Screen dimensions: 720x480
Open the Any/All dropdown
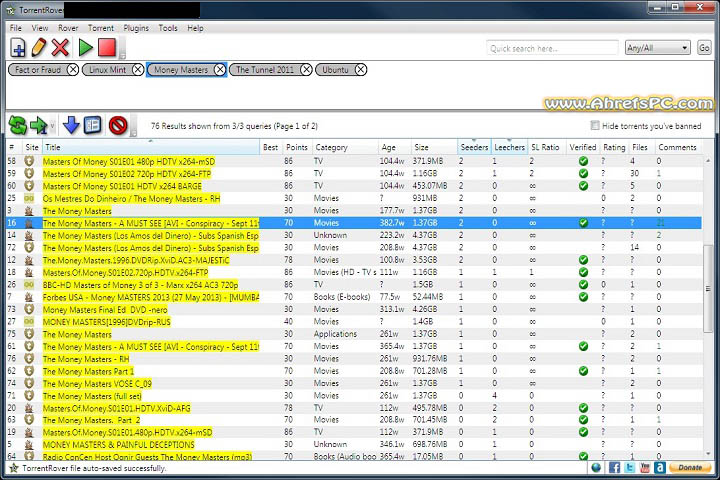point(658,48)
